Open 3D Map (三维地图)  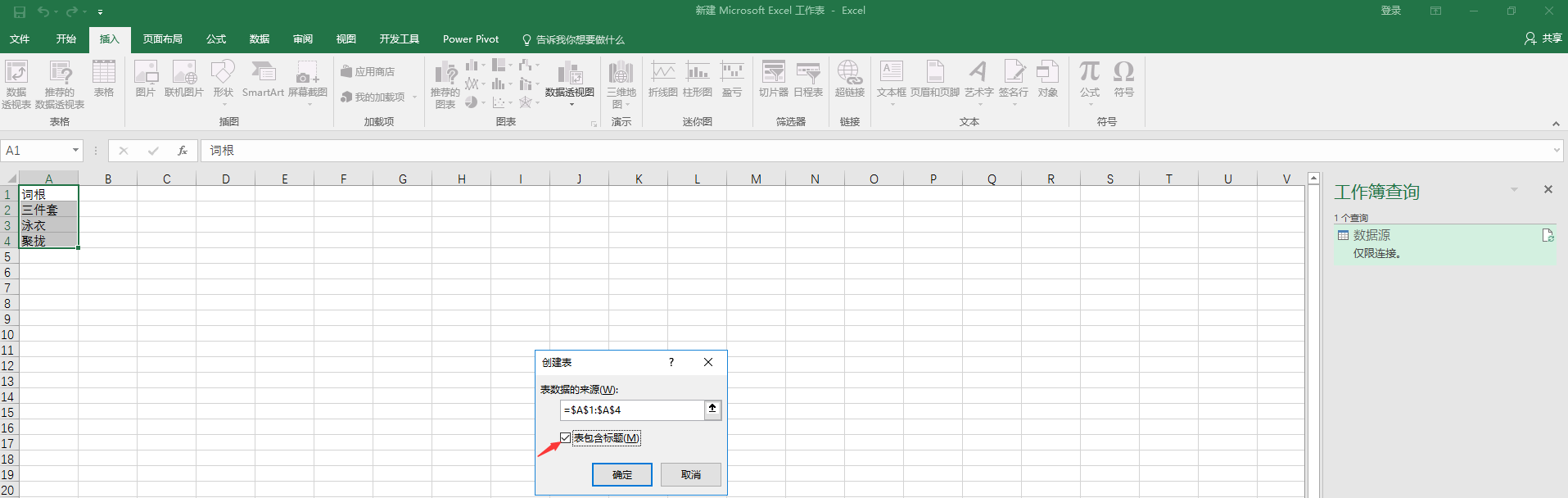(x=621, y=84)
